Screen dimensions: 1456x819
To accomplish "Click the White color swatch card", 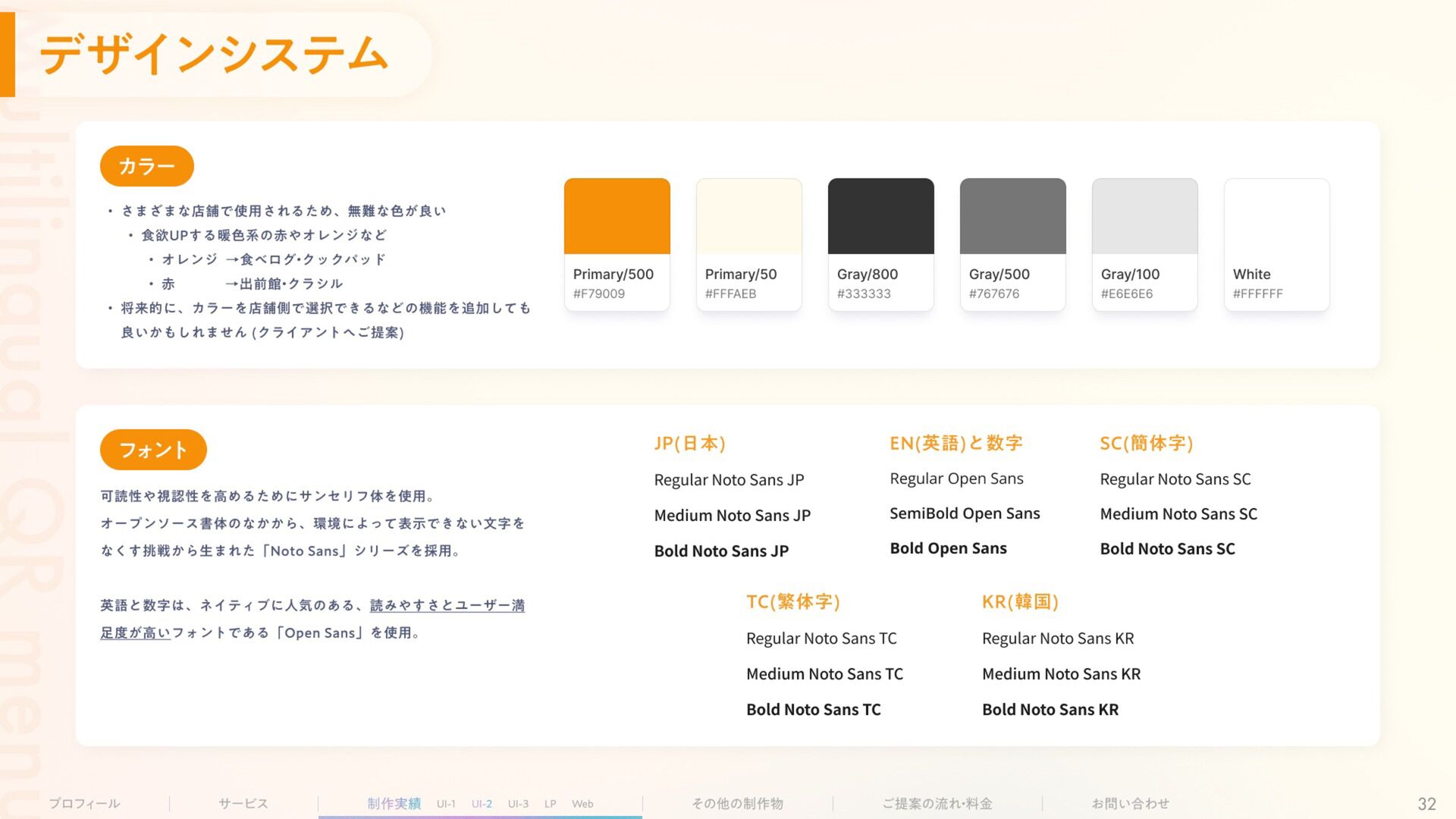I will (1276, 244).
